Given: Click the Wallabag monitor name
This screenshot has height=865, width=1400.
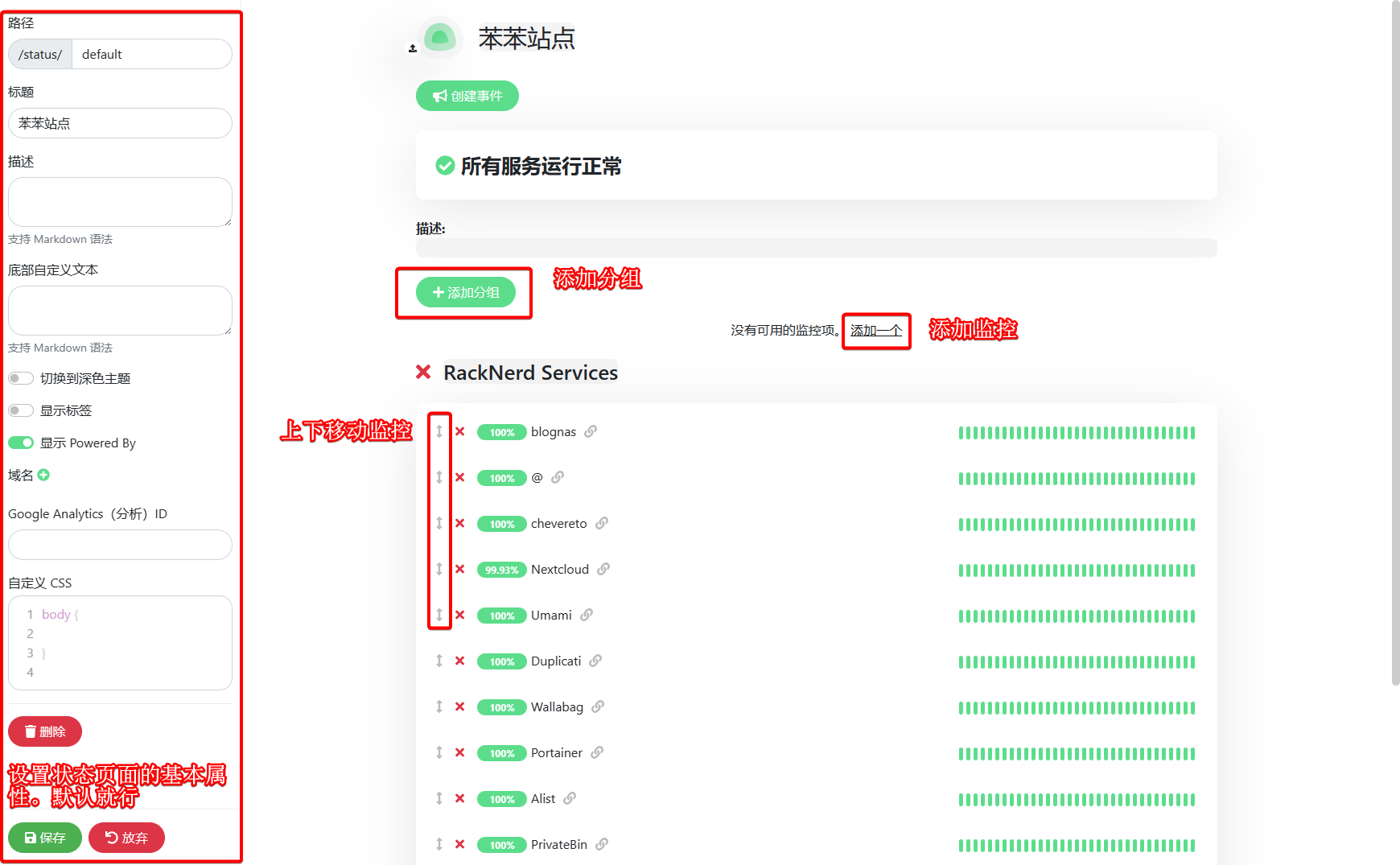Looking at the screenshot, I should click(557, 706).
